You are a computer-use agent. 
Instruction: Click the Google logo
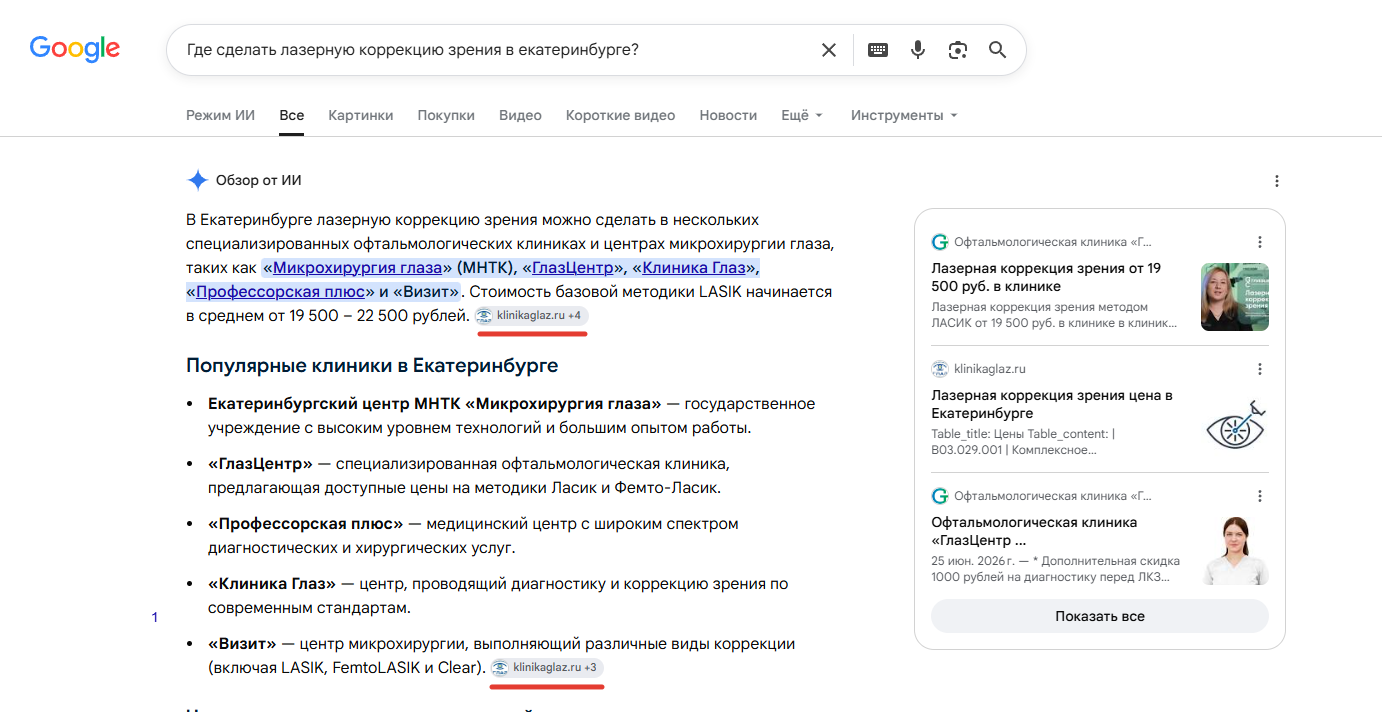click(75, 48)
